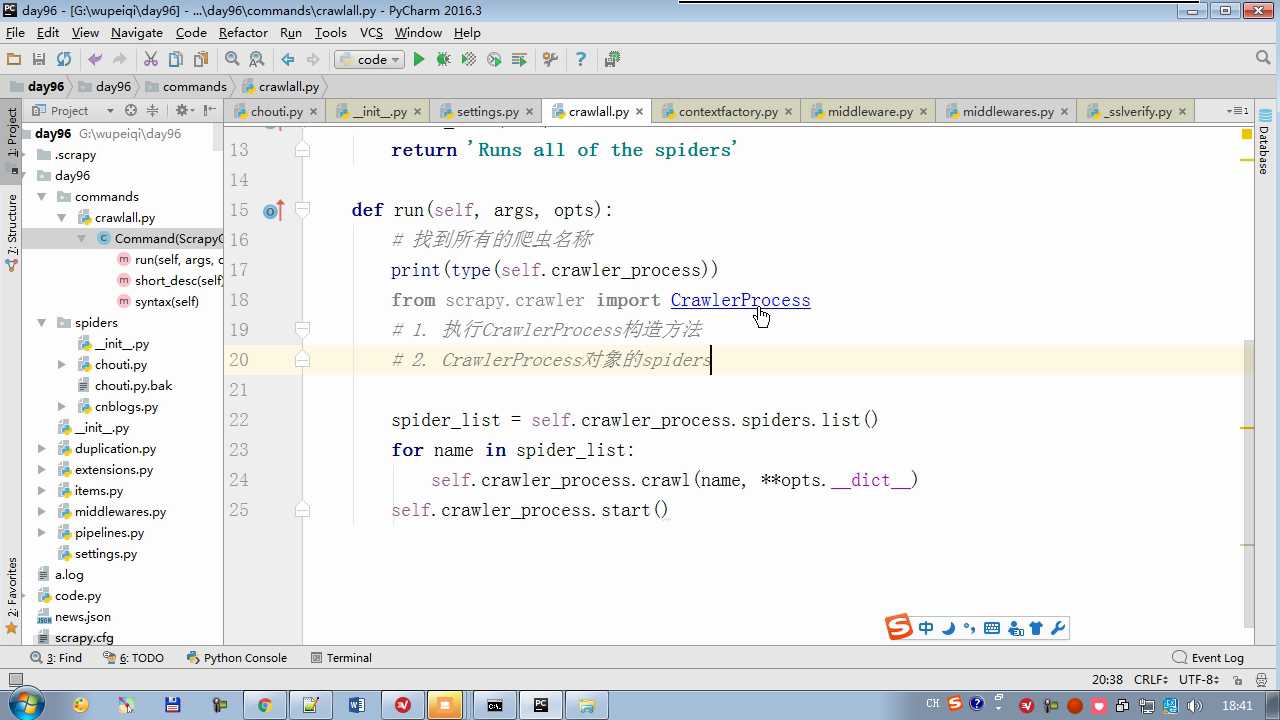
Task: Click the Synchronize toolbar icon
Action: [64, 59]
